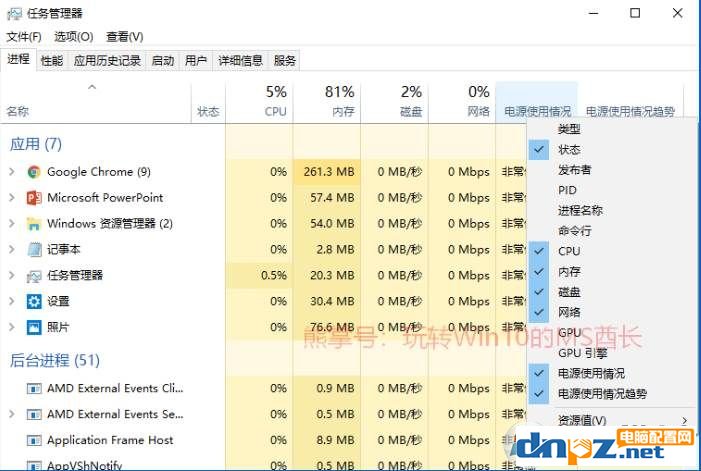Click the Microsoft PowerPoint icon

34,198
